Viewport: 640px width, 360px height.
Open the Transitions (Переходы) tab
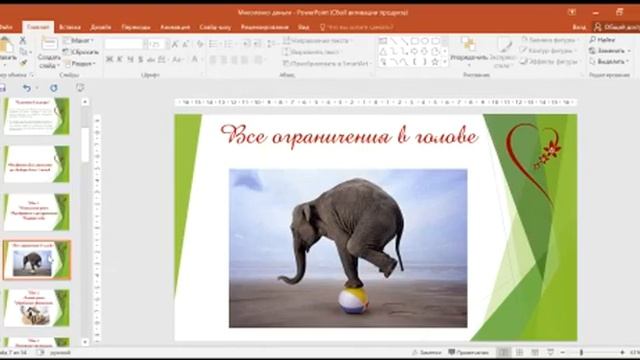(x=136, y=27)
